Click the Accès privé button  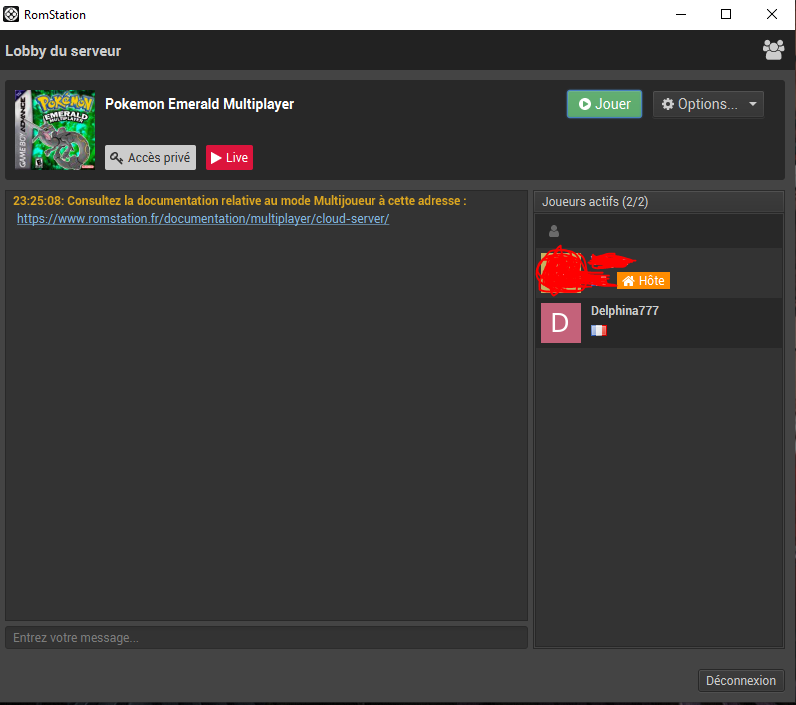coord(150,157)
